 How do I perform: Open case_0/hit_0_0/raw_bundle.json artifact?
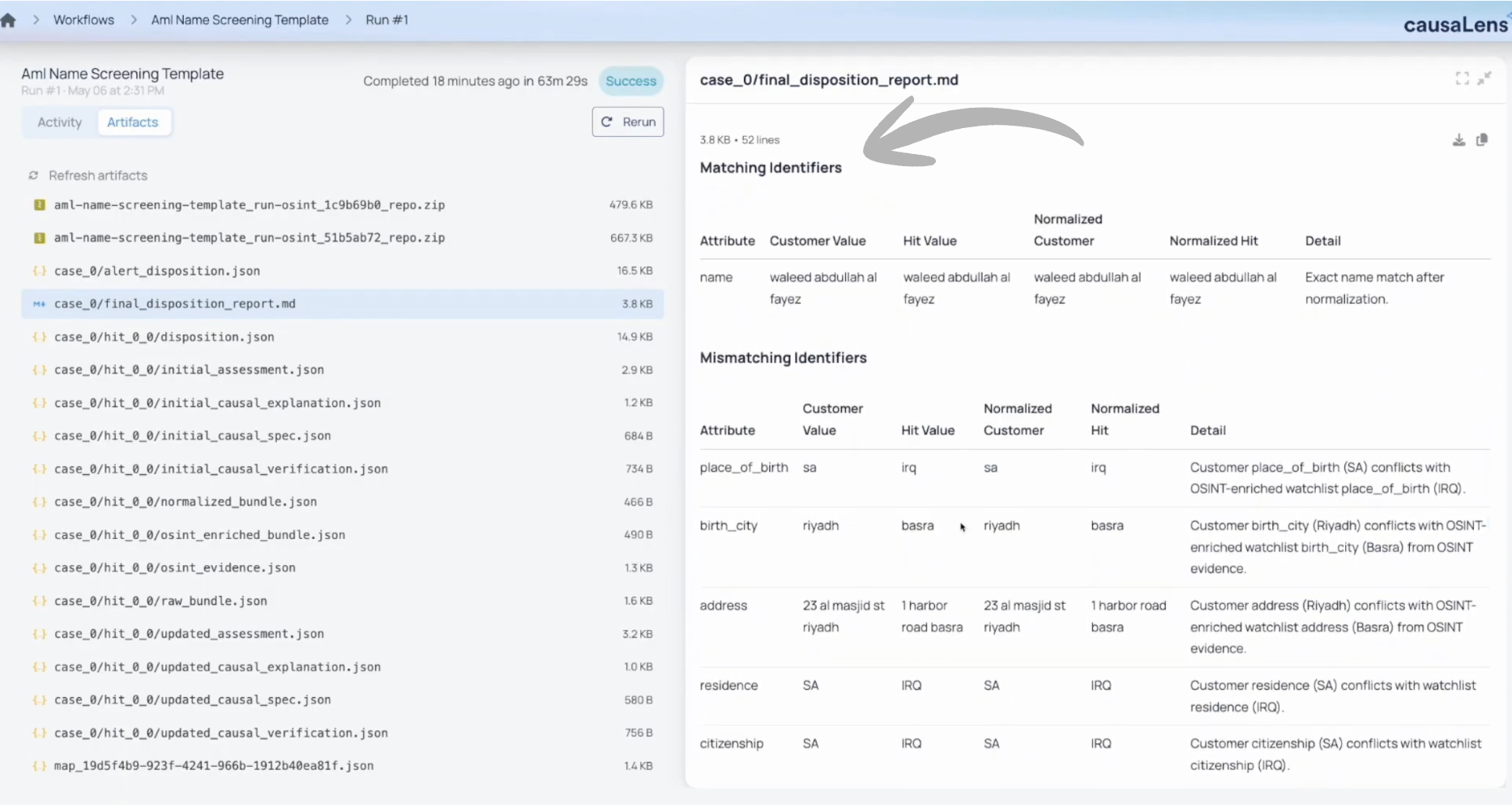(343, 601)
